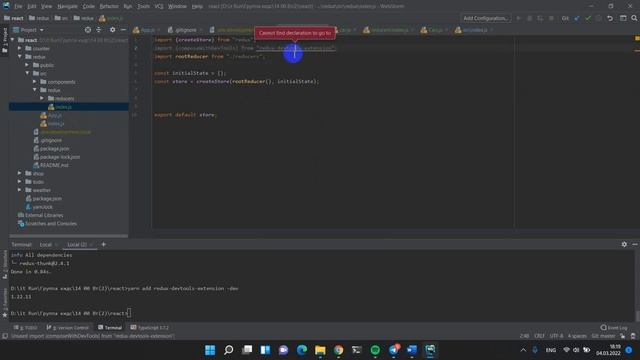Add a new terminal session with plus

point(104,244)
